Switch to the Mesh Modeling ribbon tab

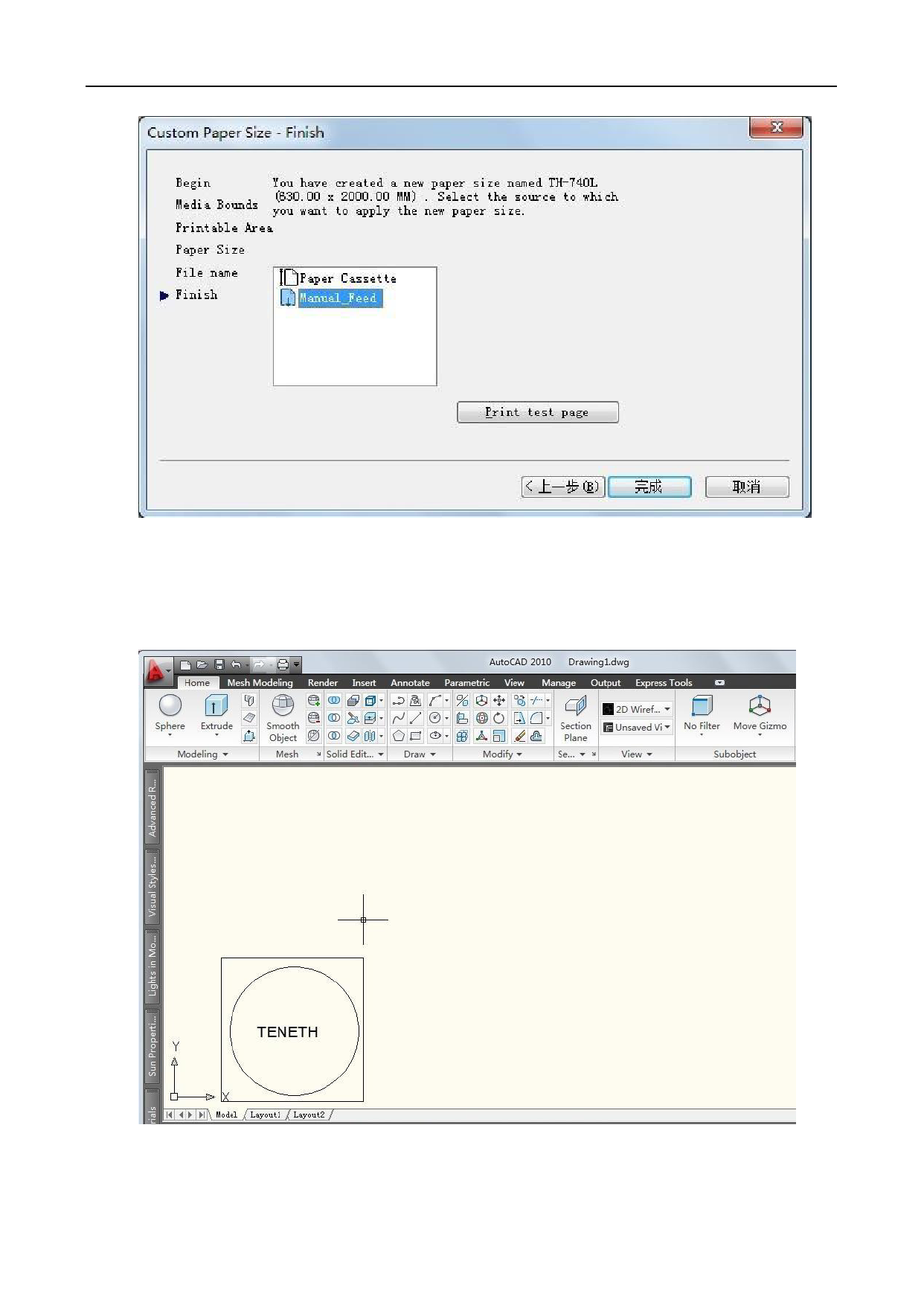point(260,682)
